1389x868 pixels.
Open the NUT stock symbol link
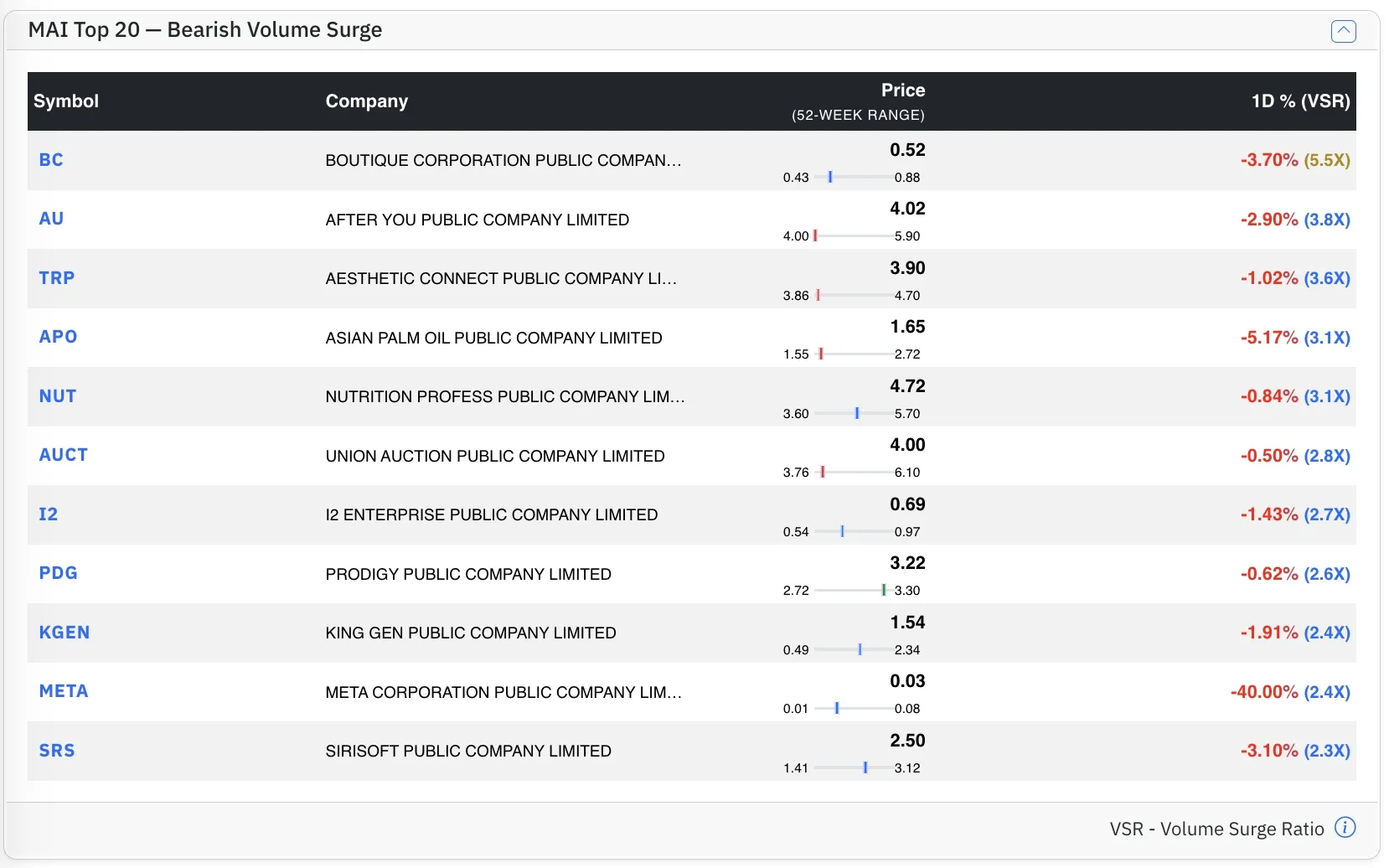tap(58, 396)
